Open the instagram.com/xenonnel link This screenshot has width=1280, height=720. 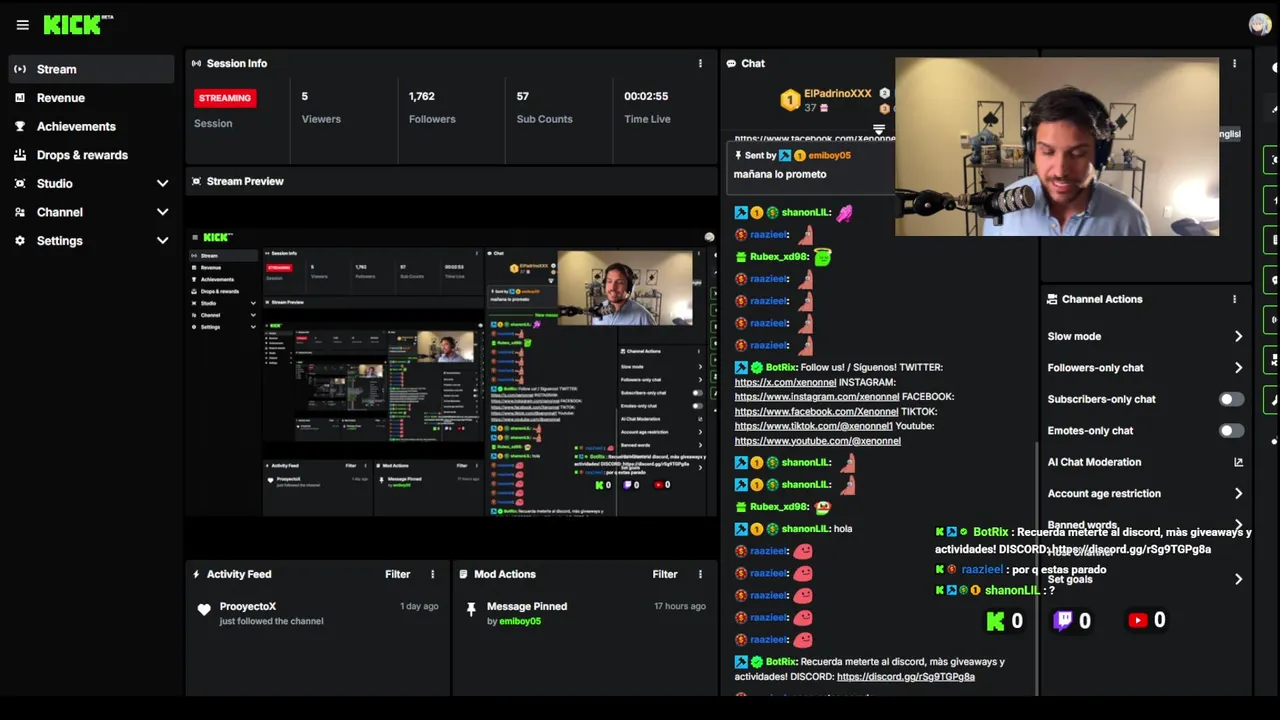817,397
